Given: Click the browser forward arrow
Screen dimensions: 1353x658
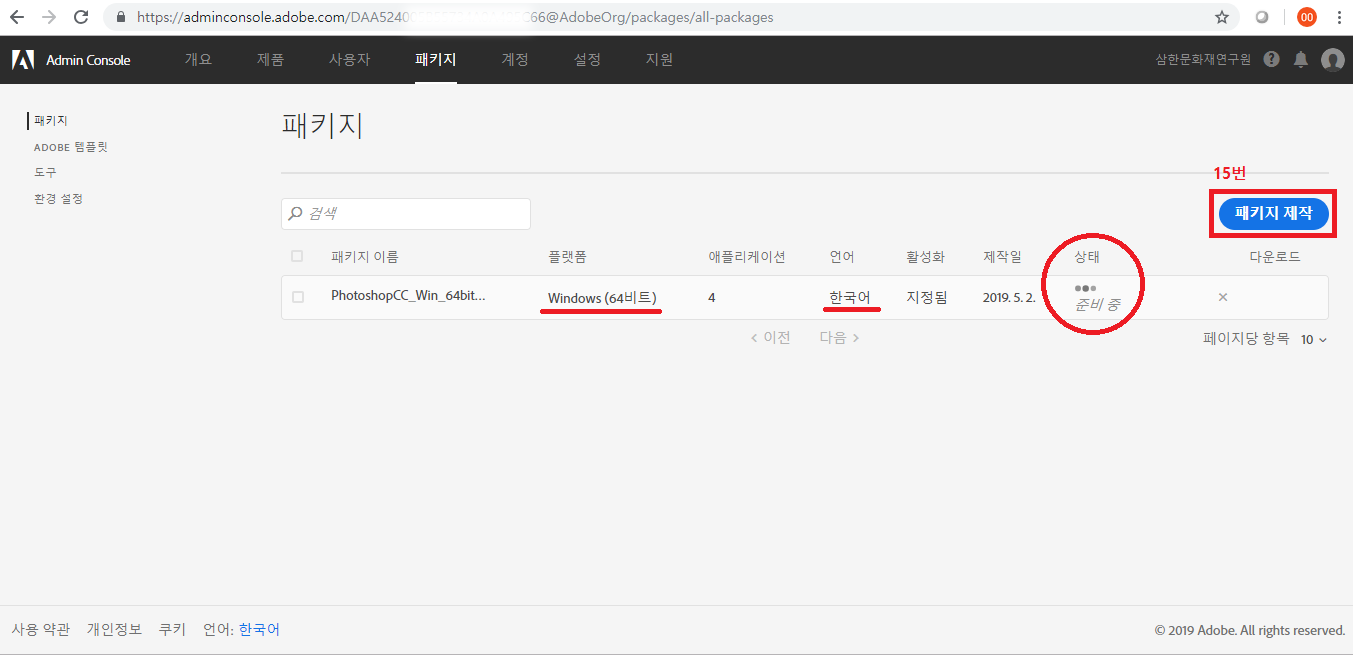Looking at the screenshot, I should click(49, 17).
